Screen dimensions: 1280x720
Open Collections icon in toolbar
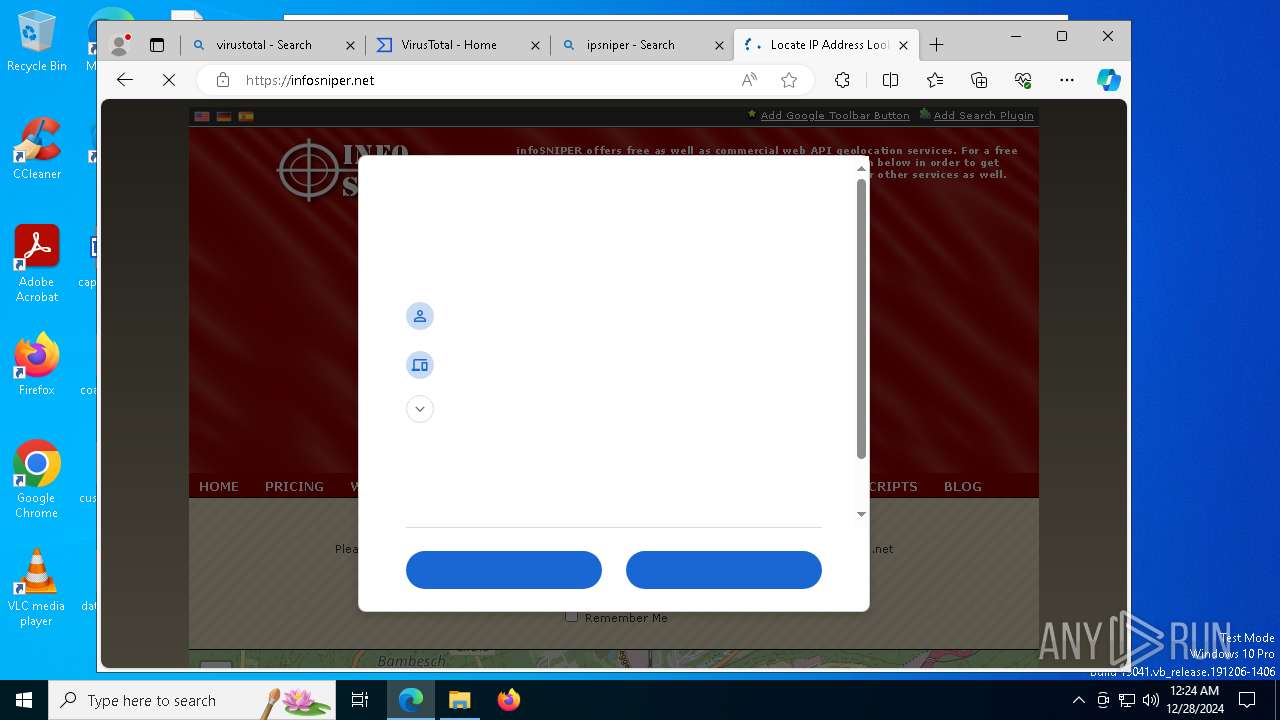[x=979, y=80]
